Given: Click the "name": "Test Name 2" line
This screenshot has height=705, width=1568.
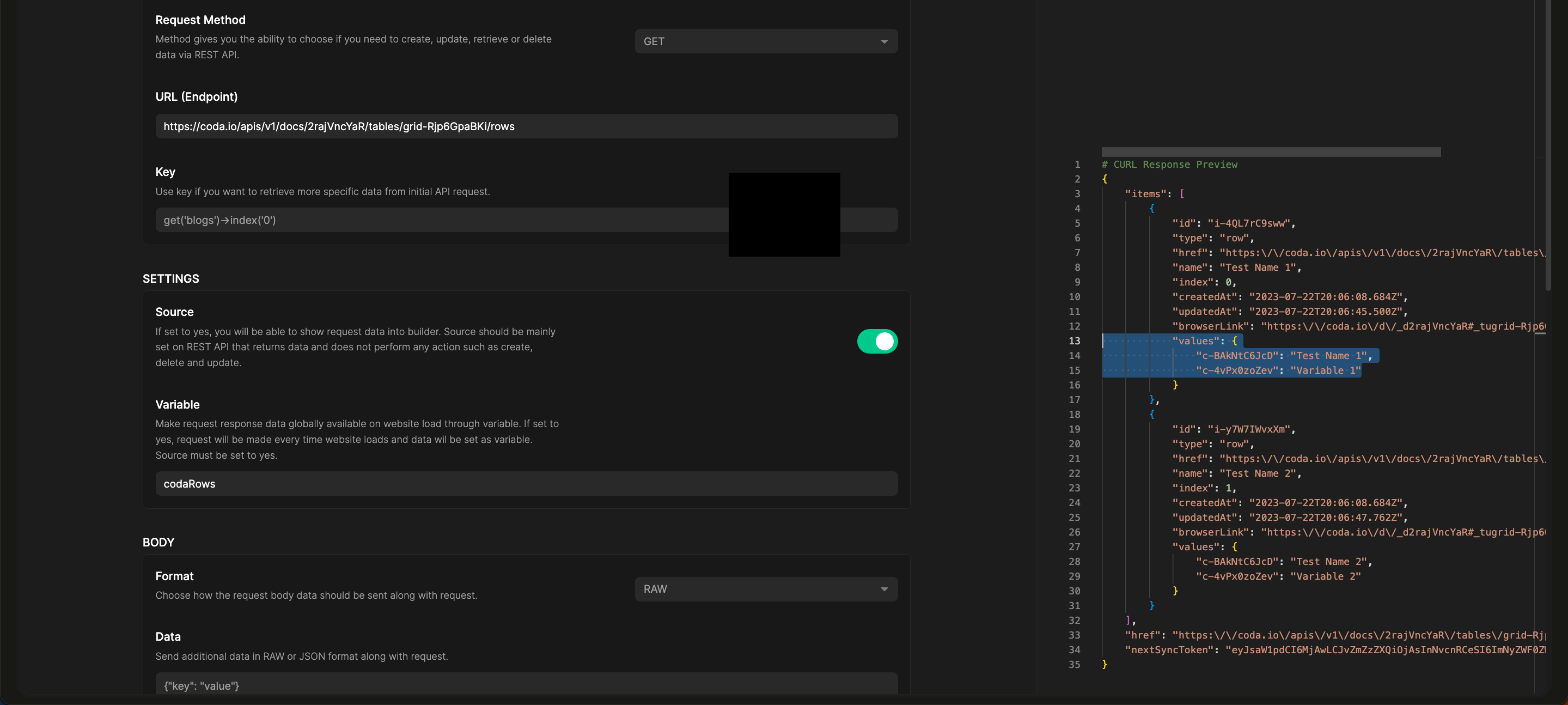Looking at the screenshot, I should 1236,473.
